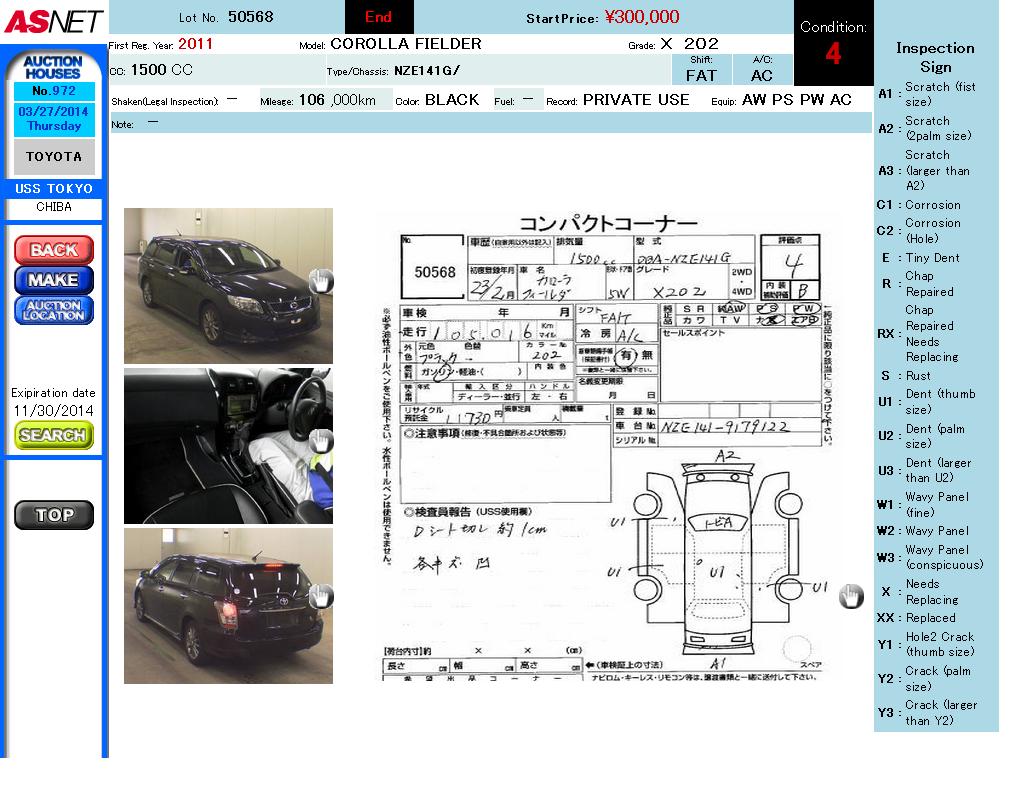
Task: Jump to page top with TOP button
Action: click(54, 515)
